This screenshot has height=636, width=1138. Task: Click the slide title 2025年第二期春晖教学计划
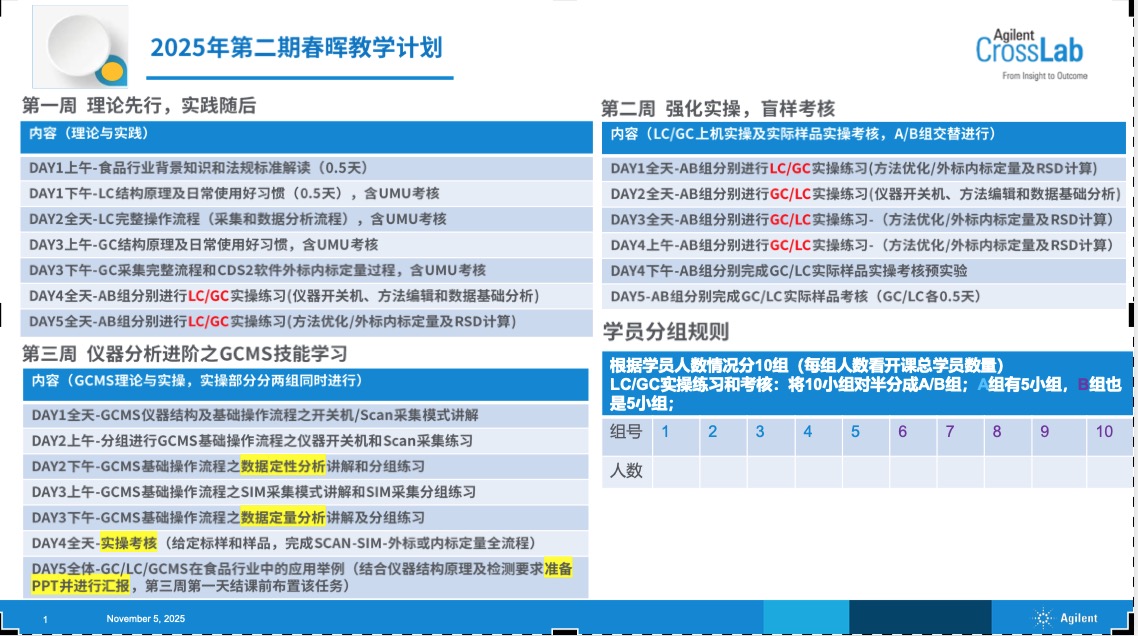(296, 48)
